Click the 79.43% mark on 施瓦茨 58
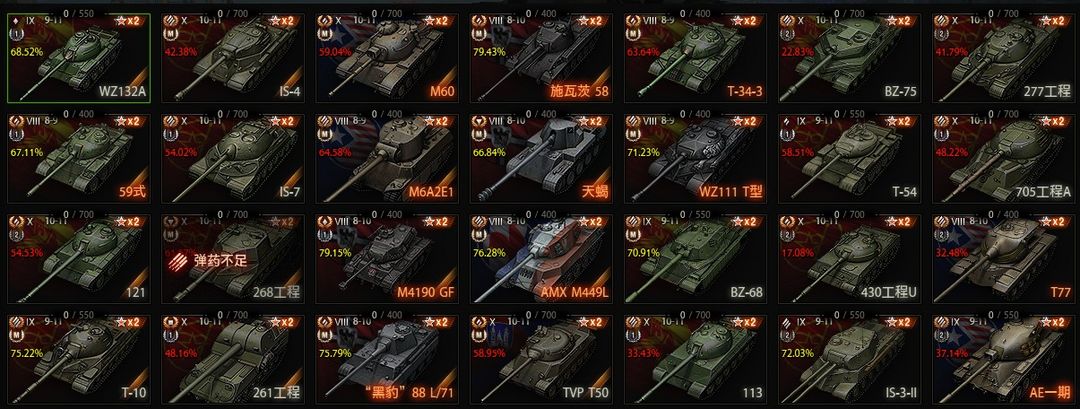Image resolution: width=1080 pixels, height=409 pixels. coord(488,50)
